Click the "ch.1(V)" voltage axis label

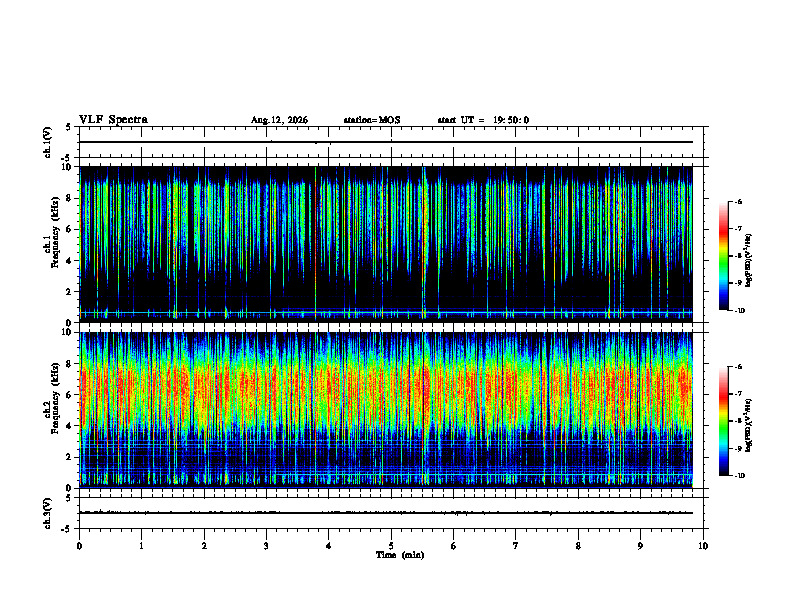pos(47,142)
